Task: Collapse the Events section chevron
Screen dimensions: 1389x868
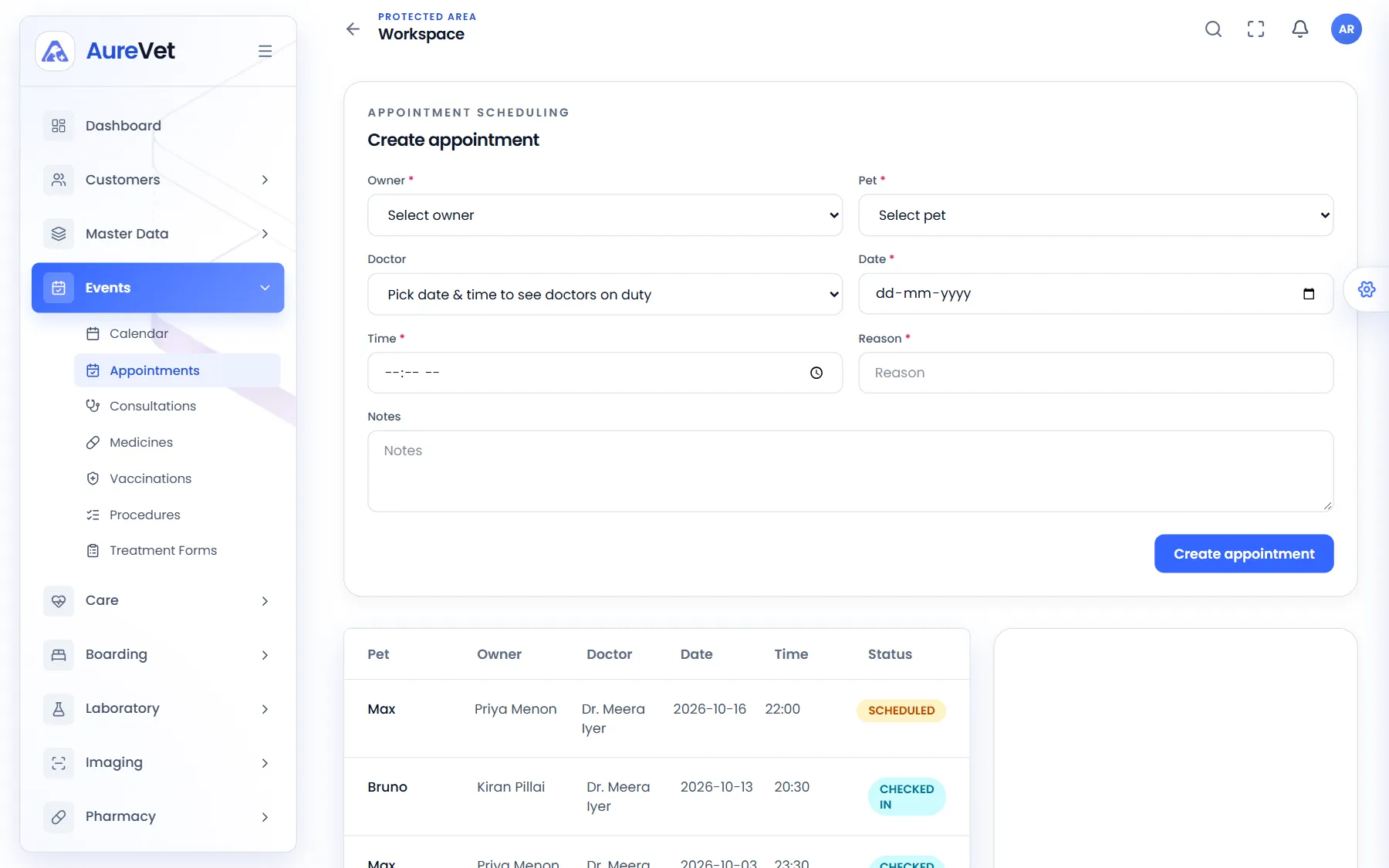Action: tap(265, 288)
